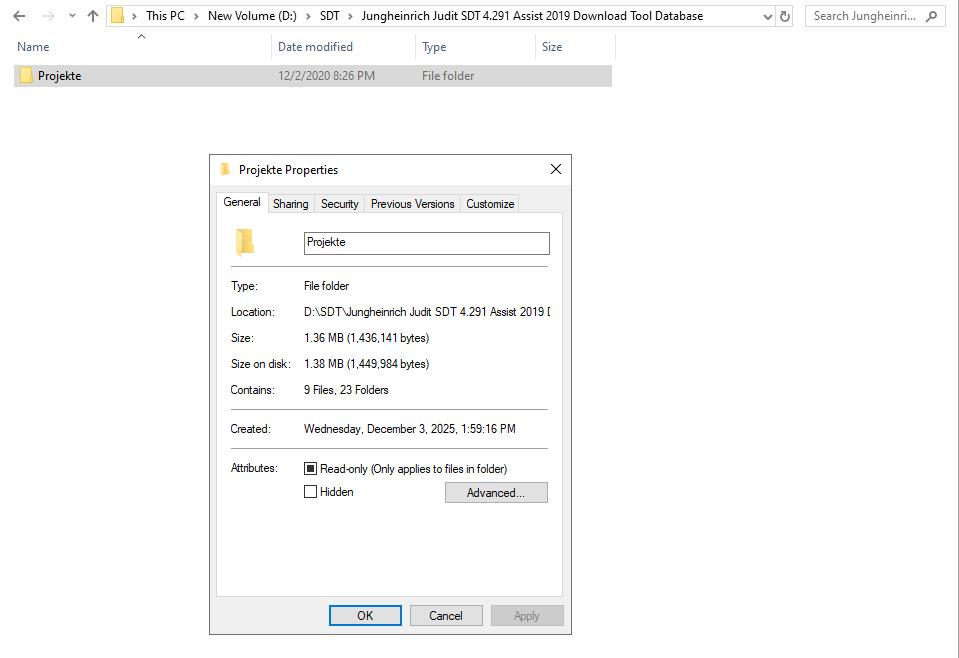Open Advanced attributes button
Screen dimensions: 959x658
point(496,493)
